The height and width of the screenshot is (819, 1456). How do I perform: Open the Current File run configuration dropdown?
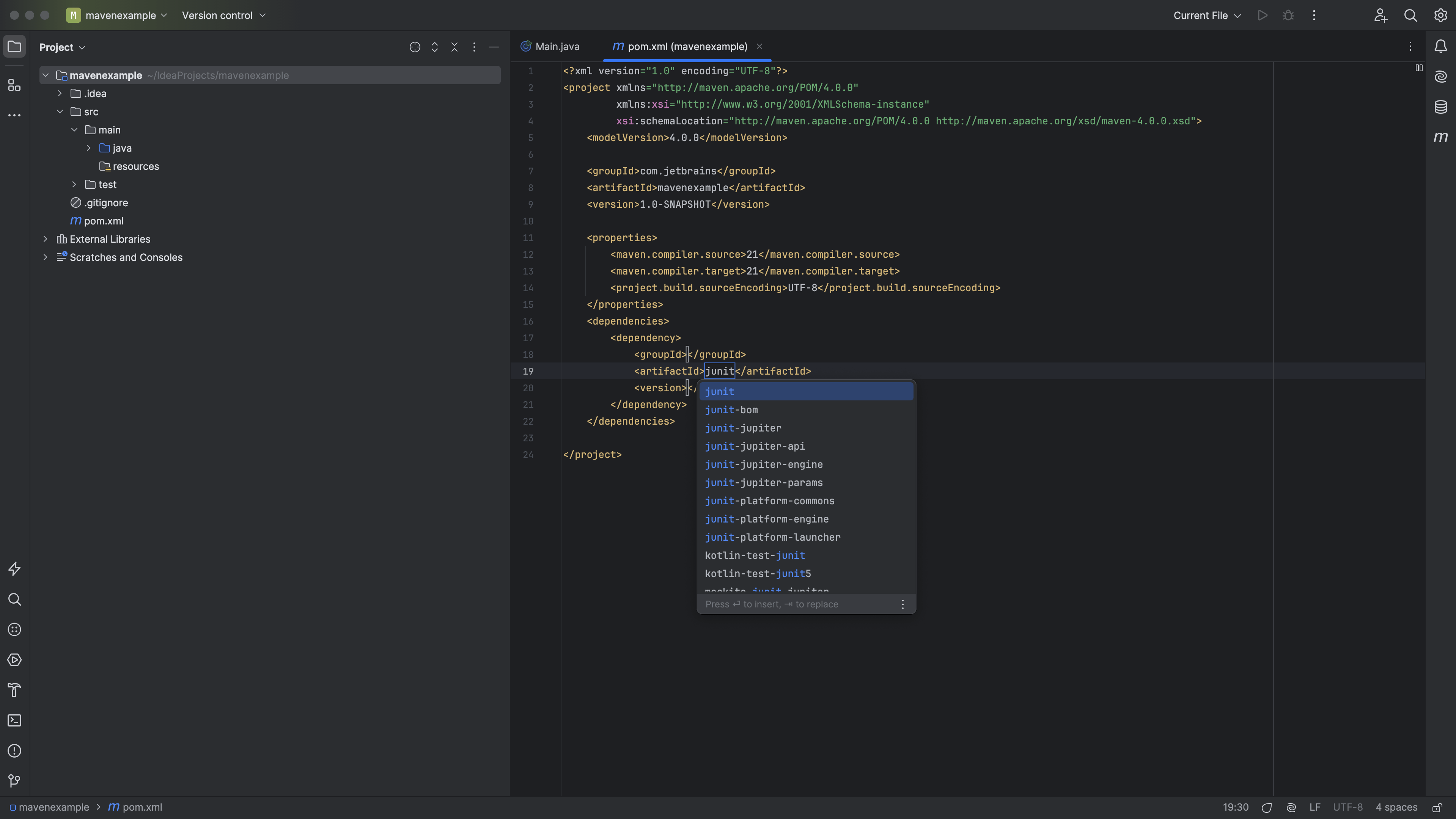pyautogui.click(x=1207, y=15)
